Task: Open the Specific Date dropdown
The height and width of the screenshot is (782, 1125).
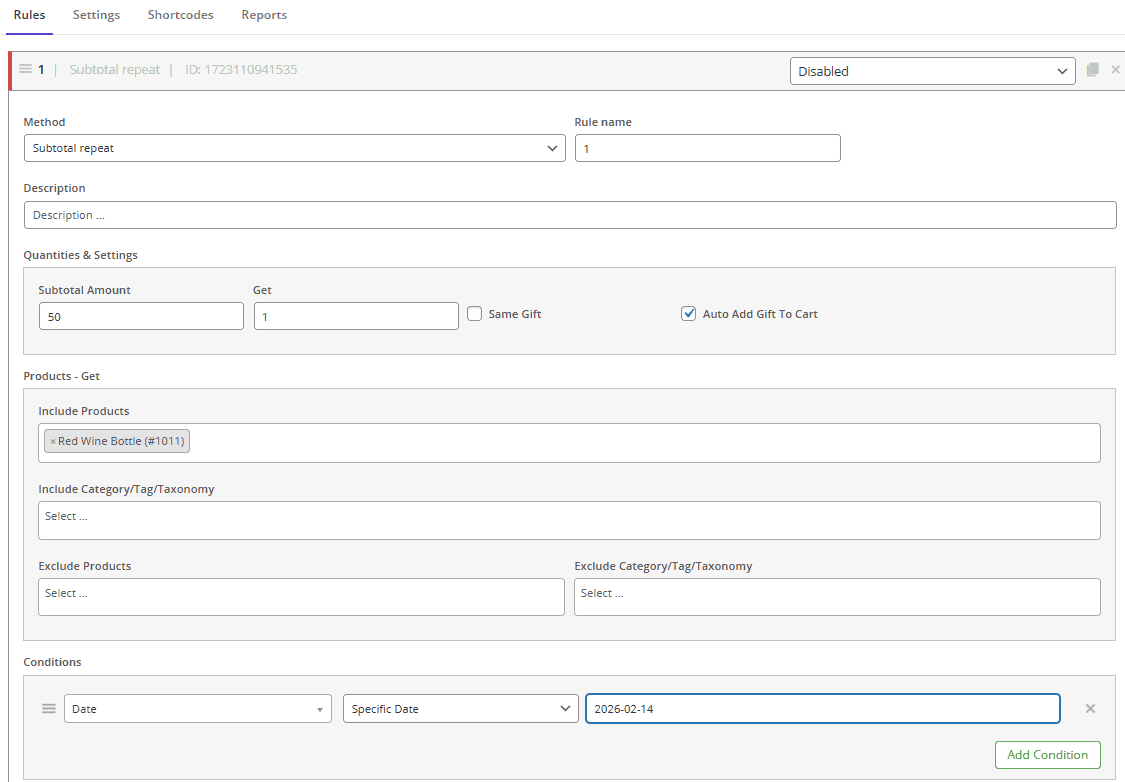Action: pos(460,709)
